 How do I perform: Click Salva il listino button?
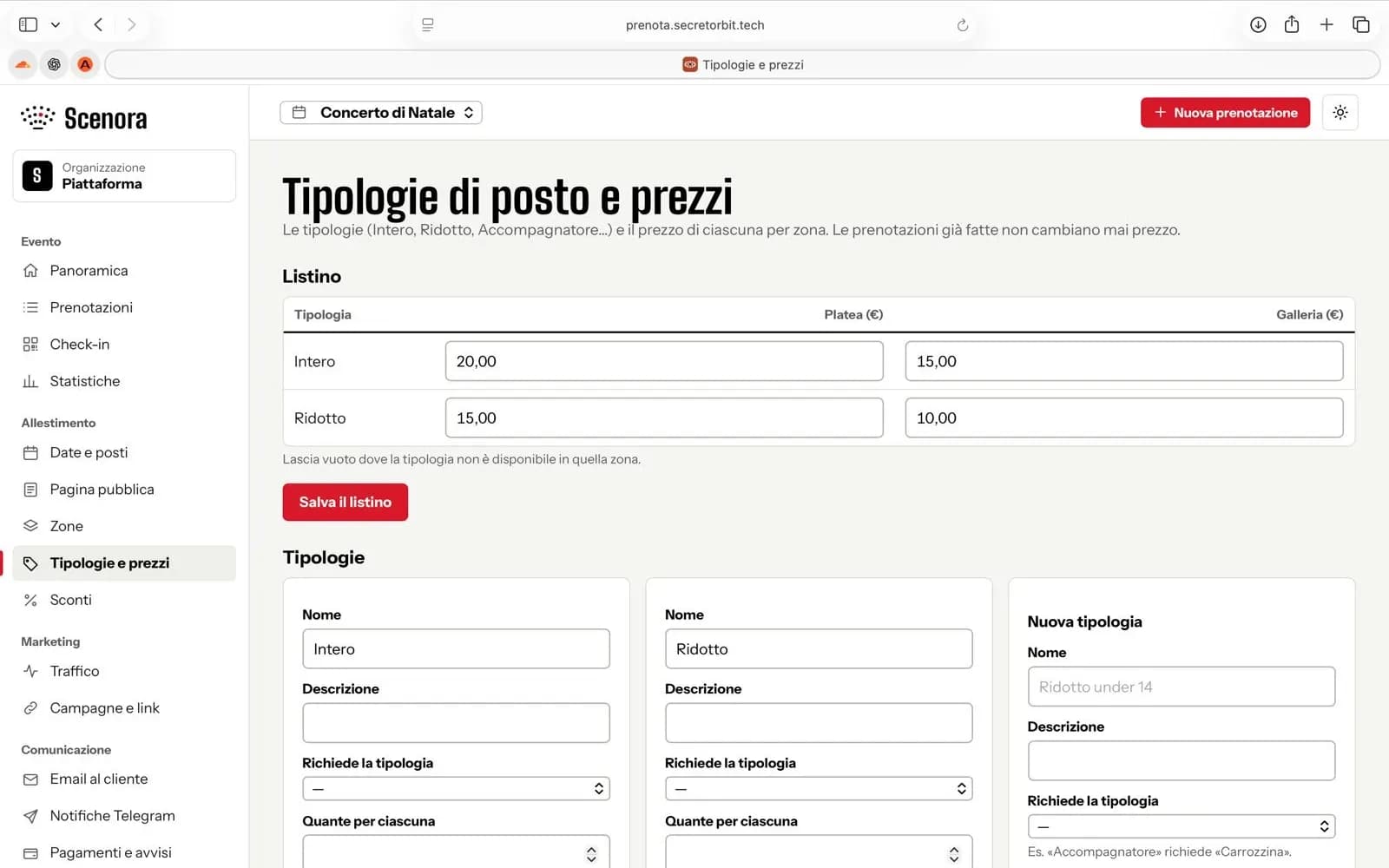click(346, 503)
